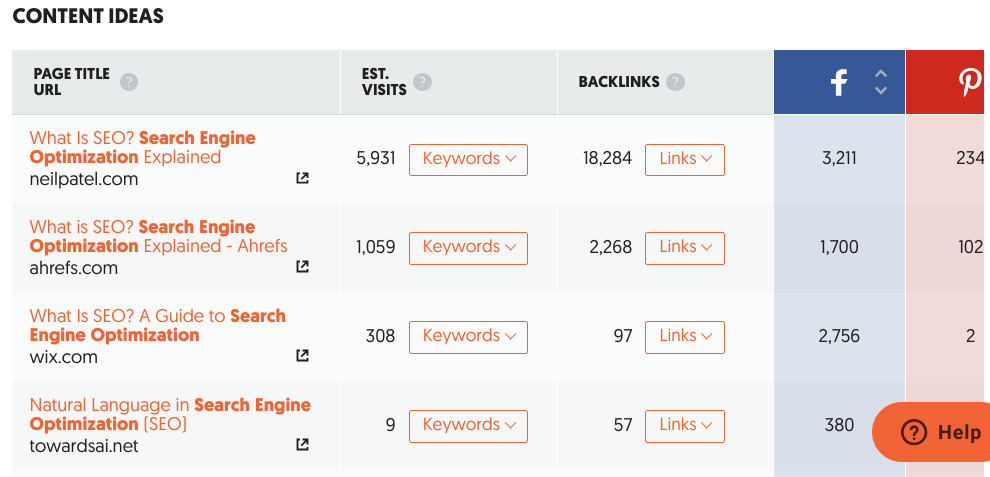
Task: Click the Pinterest column header icon
Action: tap(970, 83)
